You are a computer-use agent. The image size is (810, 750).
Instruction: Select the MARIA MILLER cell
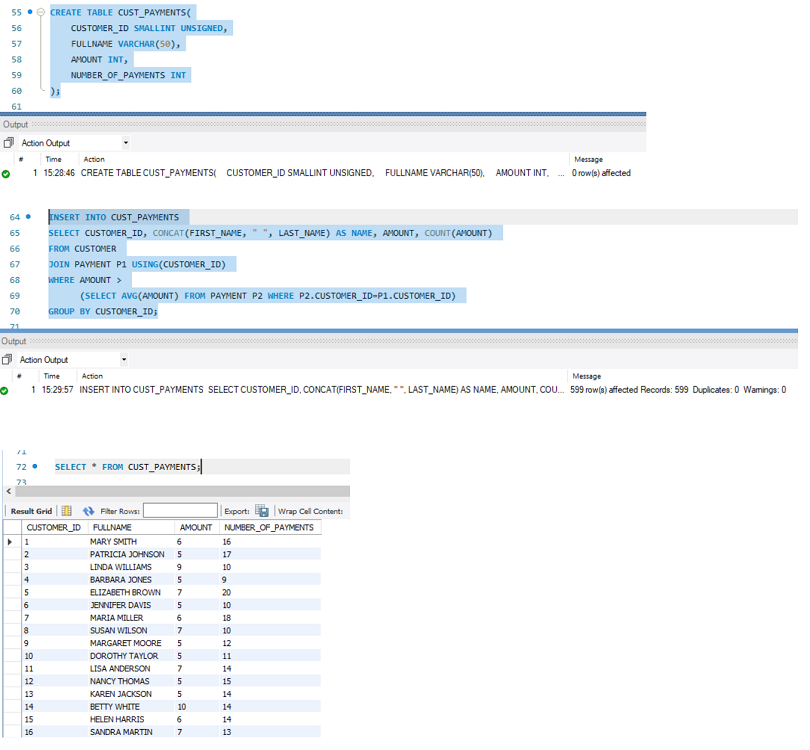click(x=131, y=618)
